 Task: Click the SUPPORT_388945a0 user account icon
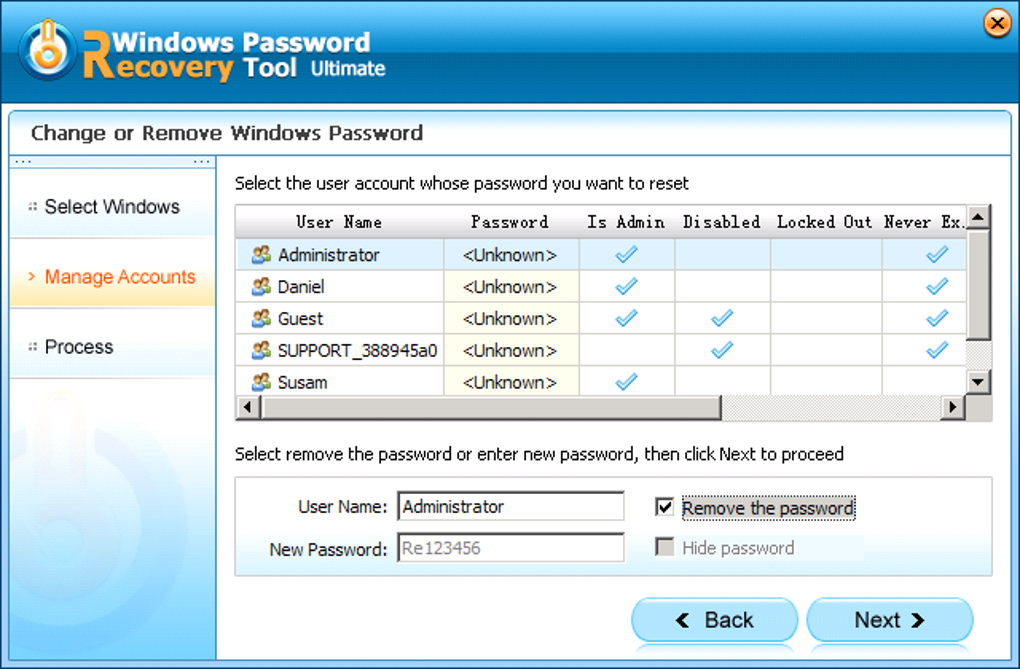261,351
